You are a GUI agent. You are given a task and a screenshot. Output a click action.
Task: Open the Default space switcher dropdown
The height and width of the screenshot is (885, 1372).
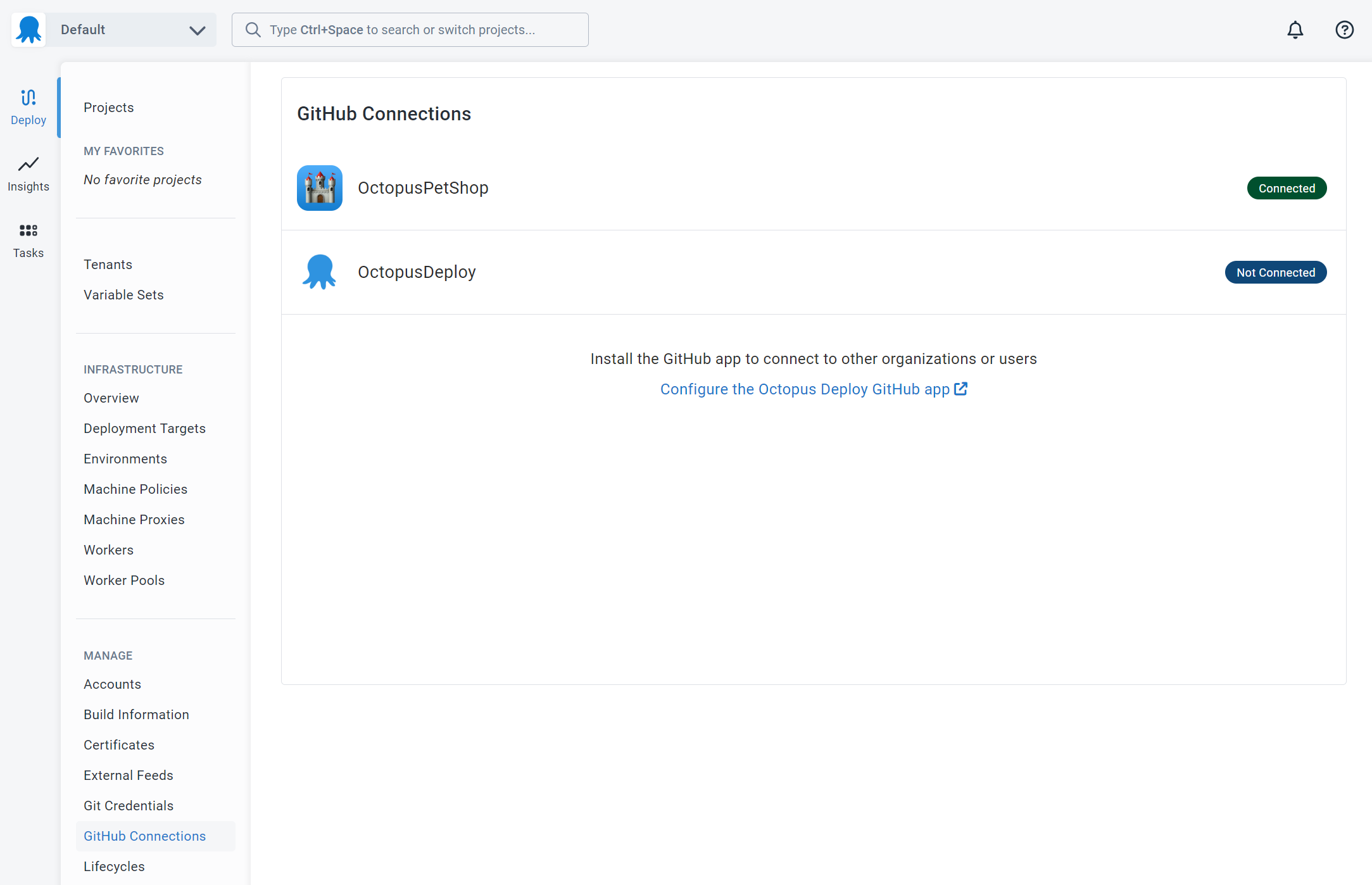(x=132, y=30)
